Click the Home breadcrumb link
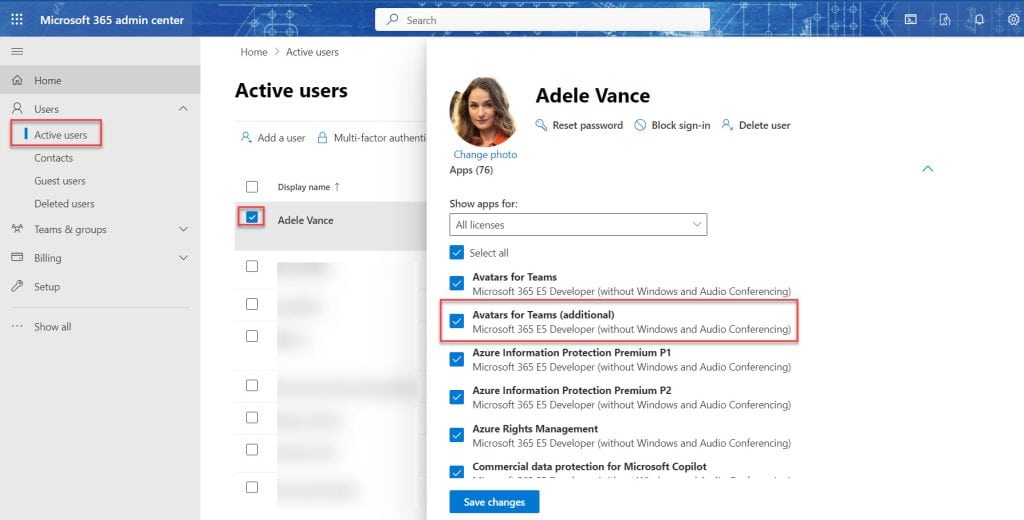The image size is (1024, 520). pyautogui.click(x=253, y=52)
